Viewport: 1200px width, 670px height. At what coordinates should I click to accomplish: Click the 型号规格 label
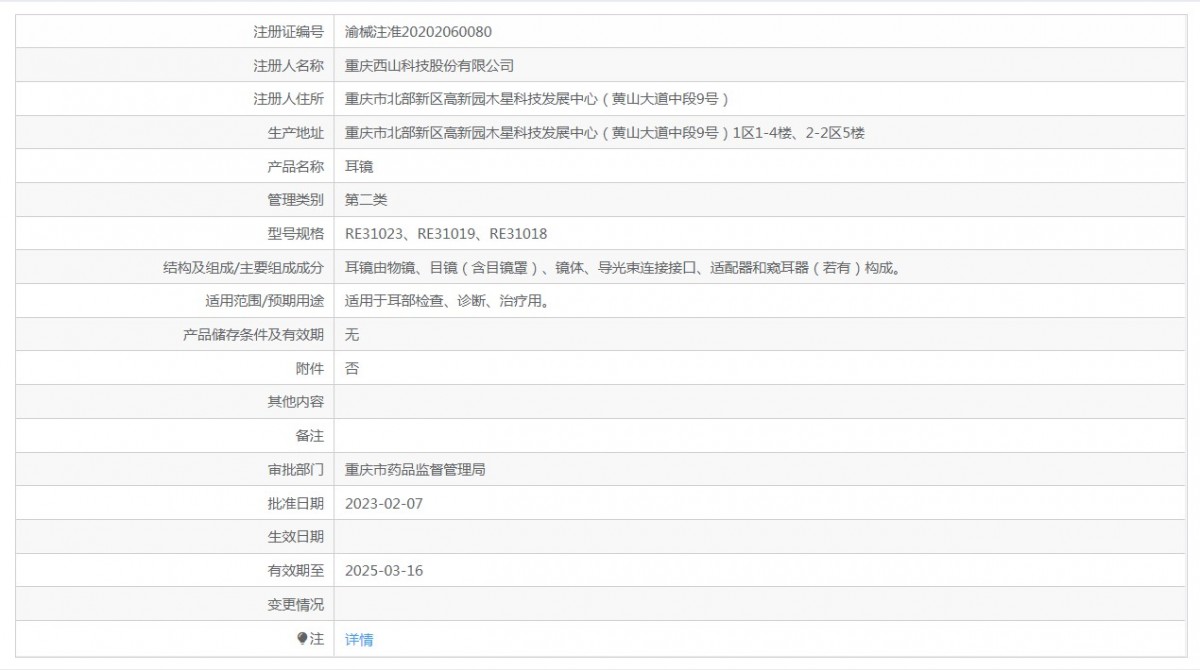296,234
